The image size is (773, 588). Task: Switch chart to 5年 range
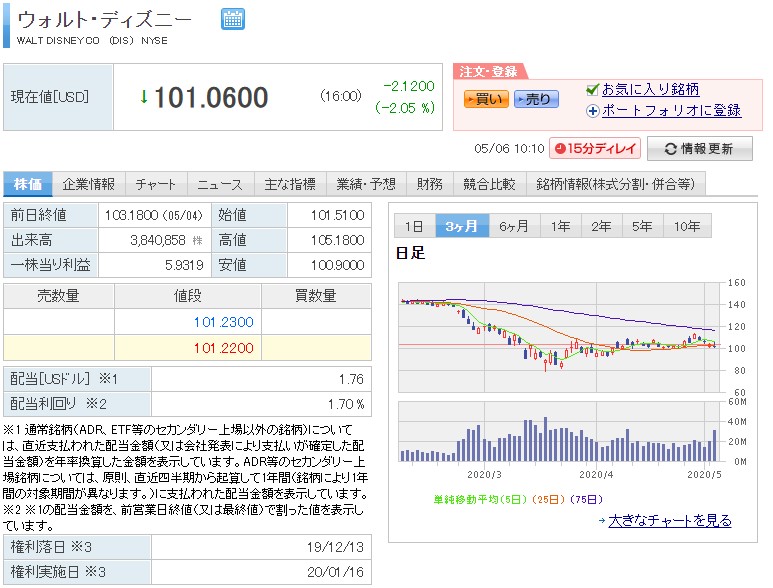[x=642, y=226]
